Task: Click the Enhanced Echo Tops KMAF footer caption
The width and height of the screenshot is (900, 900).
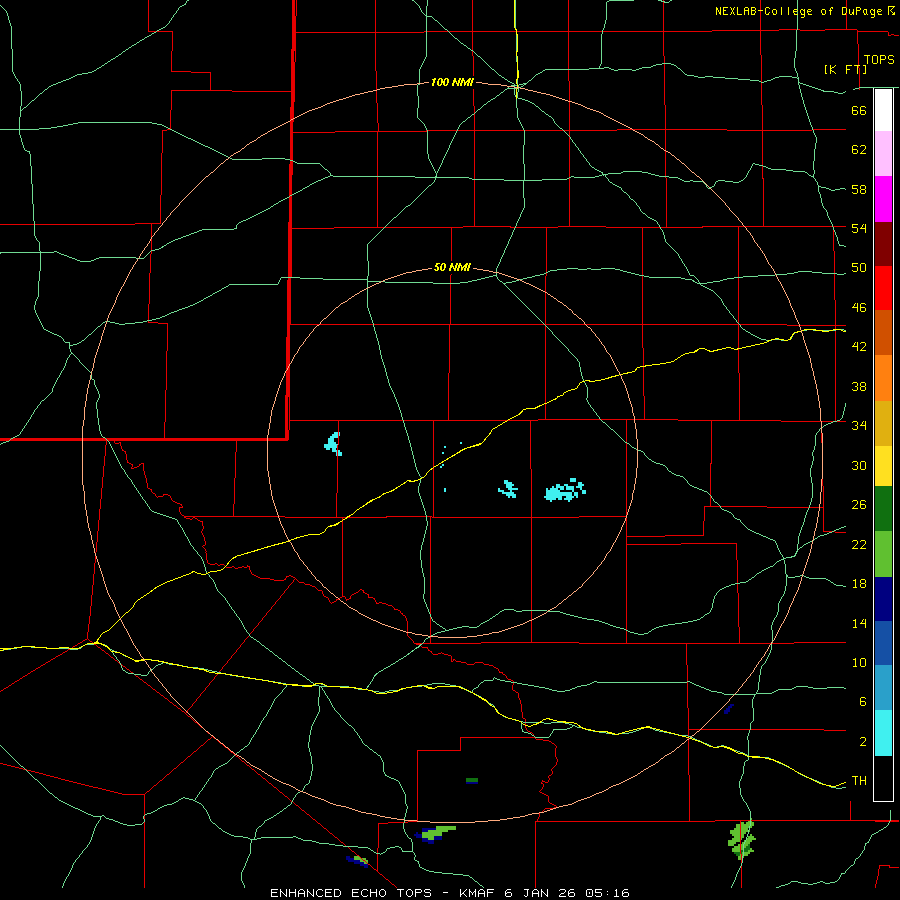Action: (x=450, y=892)
